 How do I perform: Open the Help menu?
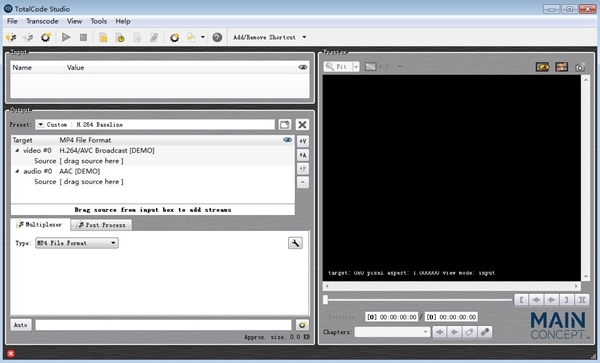(123, 21)
